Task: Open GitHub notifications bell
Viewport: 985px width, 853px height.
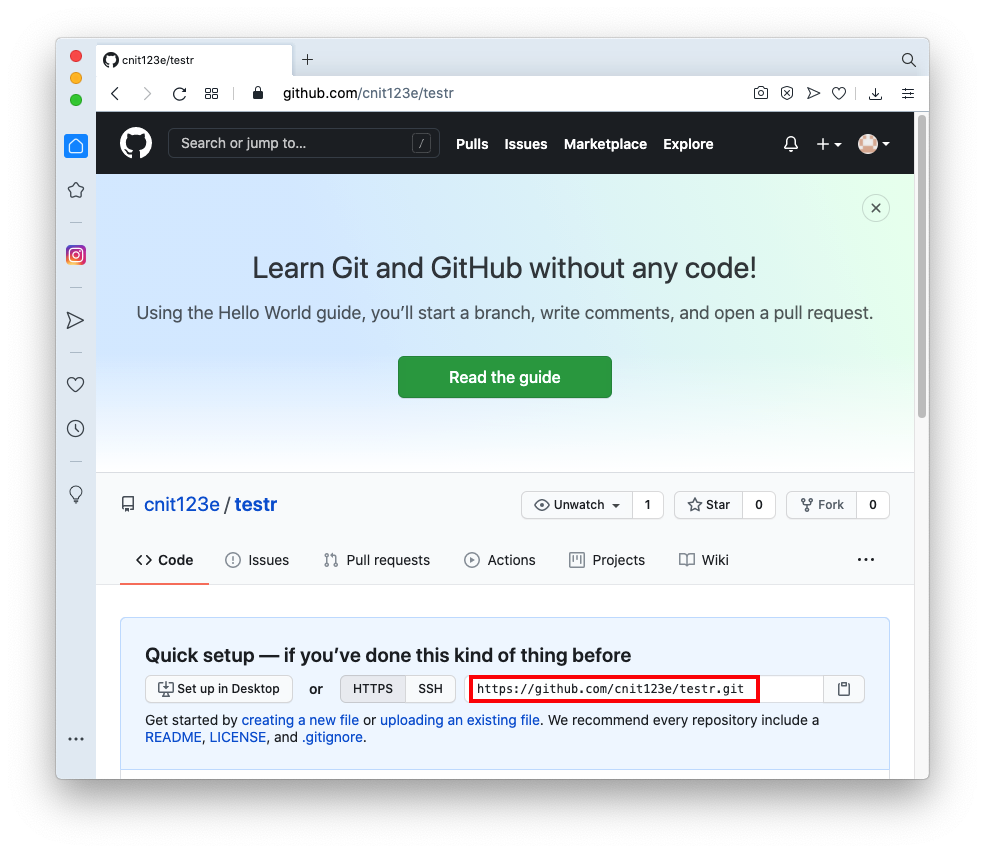Action: (791, 144)
